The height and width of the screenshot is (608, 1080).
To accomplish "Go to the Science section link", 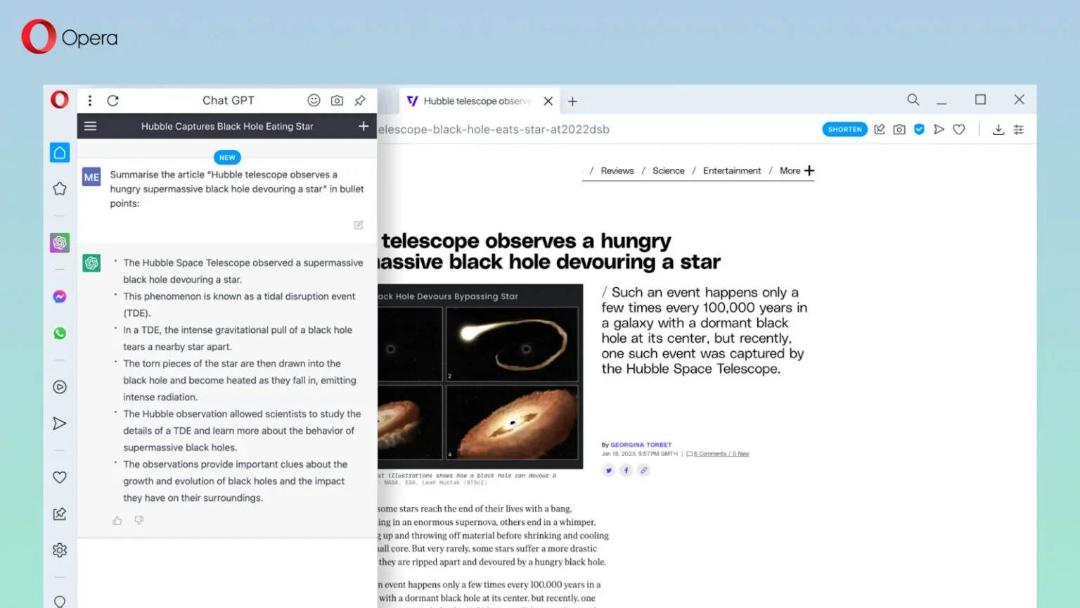I will click(x=668, y=171).
